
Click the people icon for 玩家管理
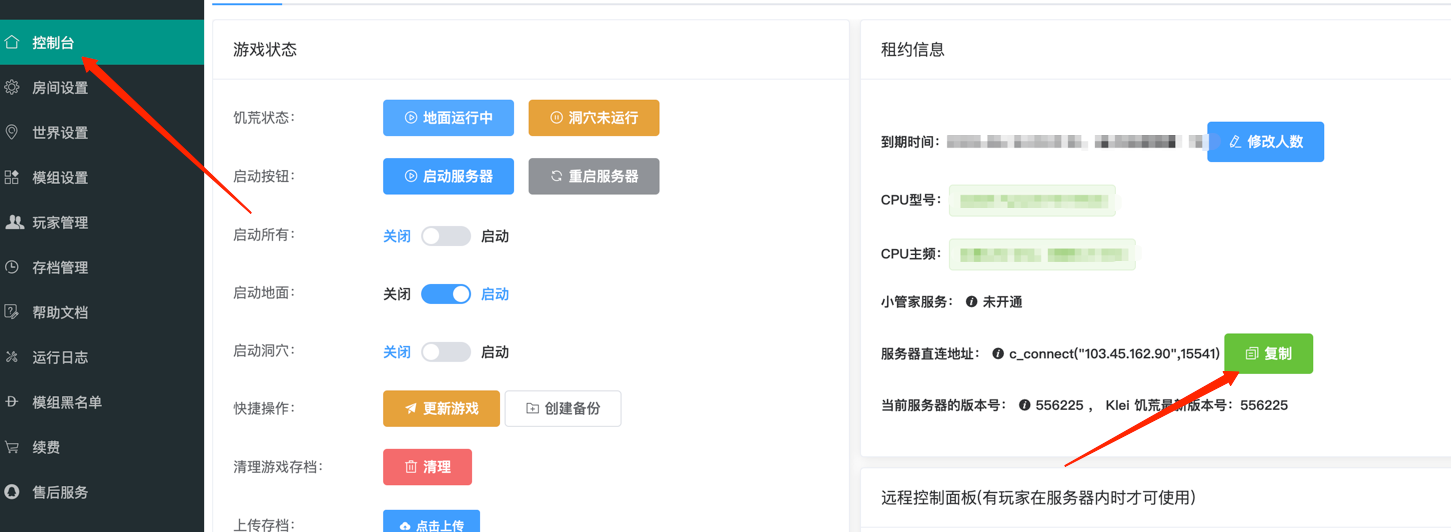14,222
